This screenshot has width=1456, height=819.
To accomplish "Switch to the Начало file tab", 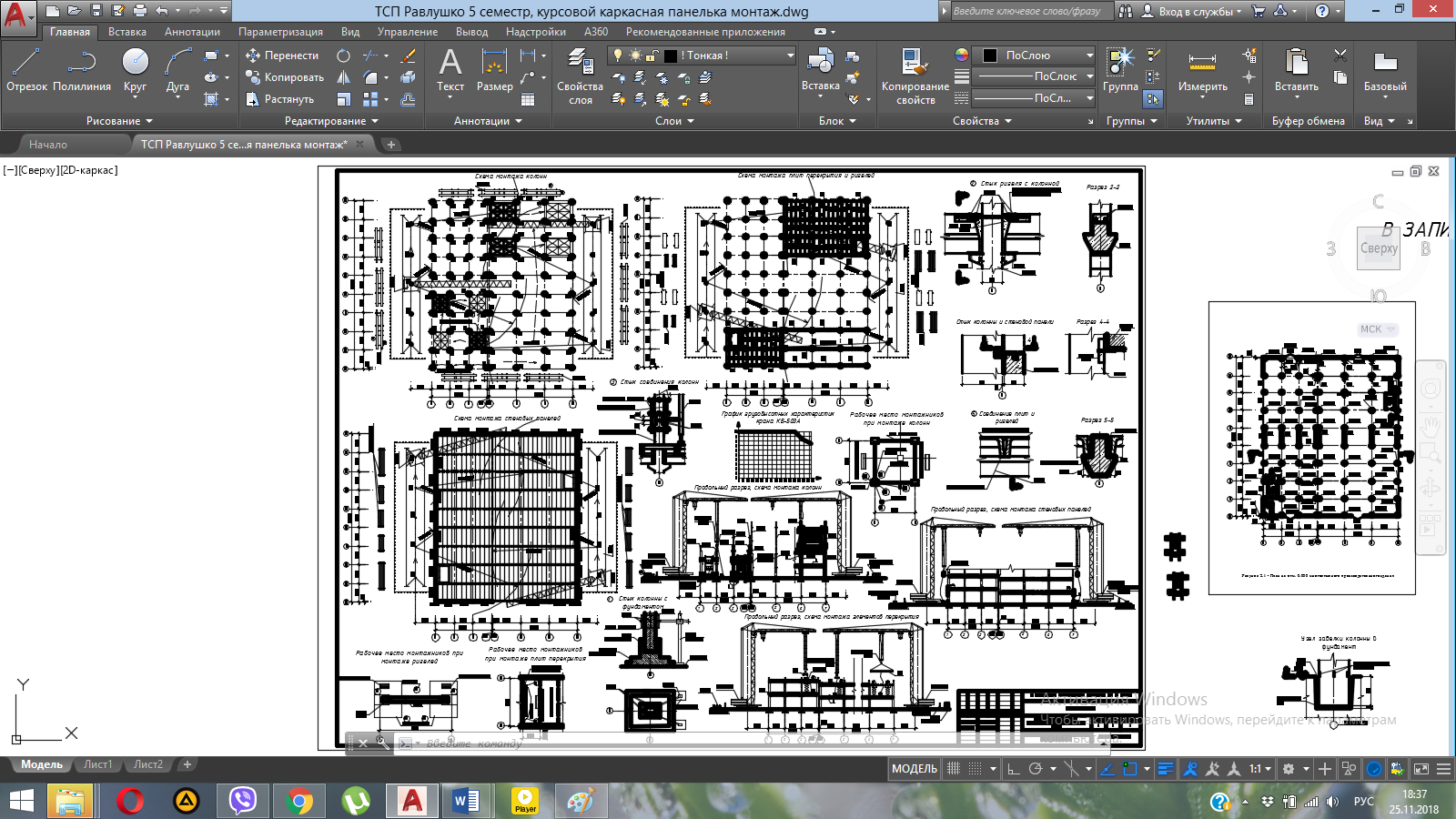I will pyautogui.click(x=48, y=145).
